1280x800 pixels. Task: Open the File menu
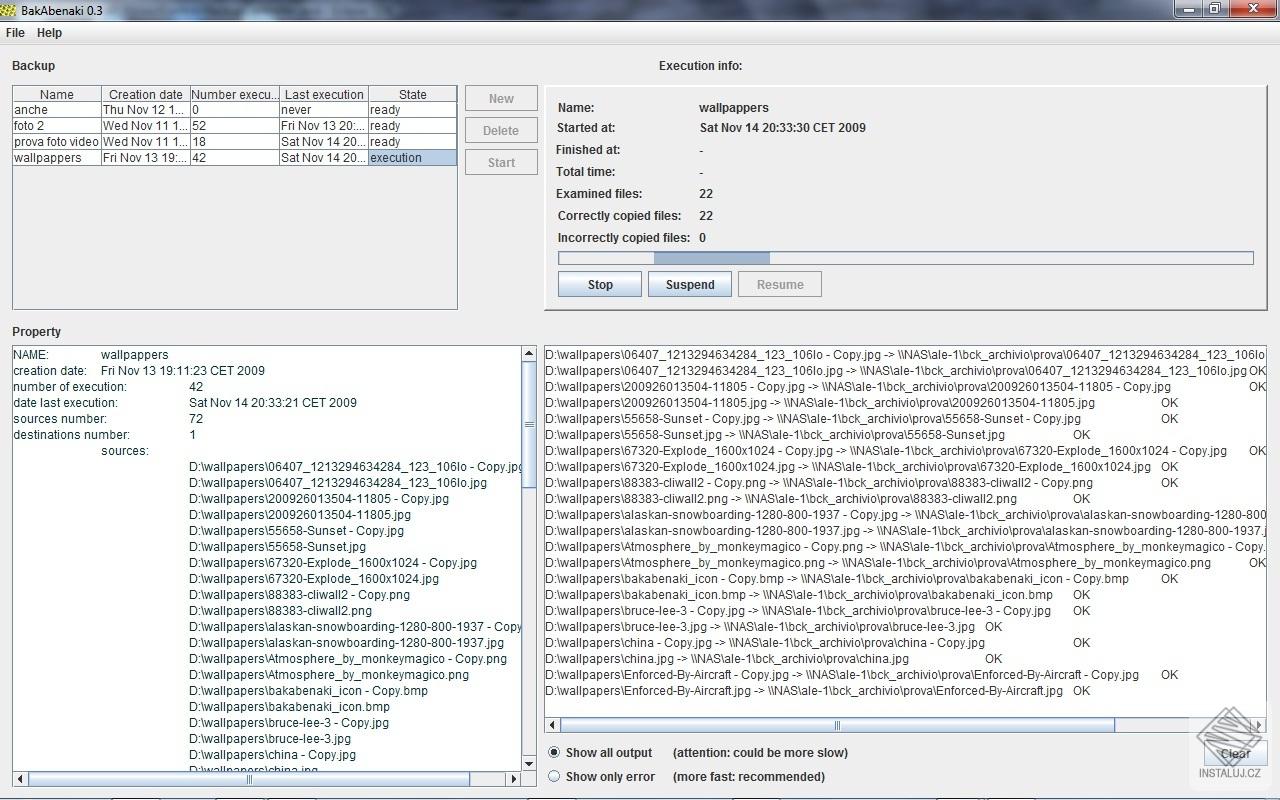point(15,33)
